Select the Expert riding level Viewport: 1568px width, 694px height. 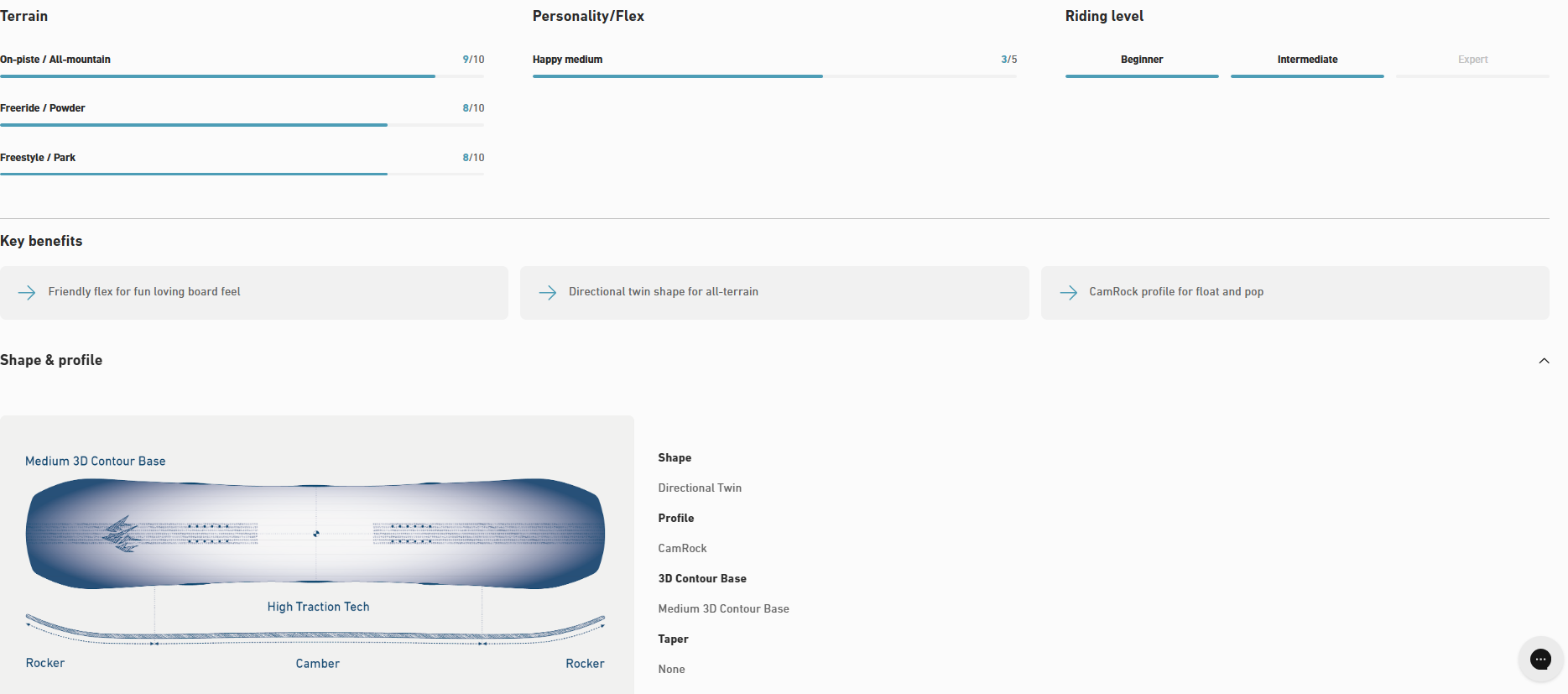[1472, 60]
